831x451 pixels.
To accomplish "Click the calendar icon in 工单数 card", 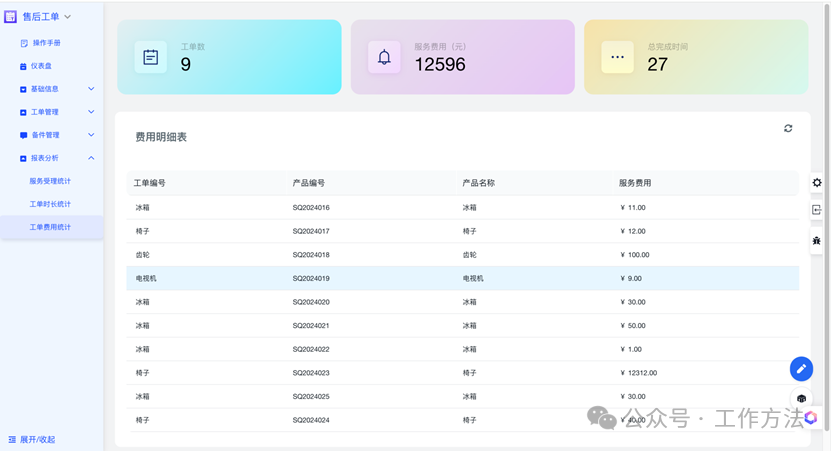I will coord(151,58).
